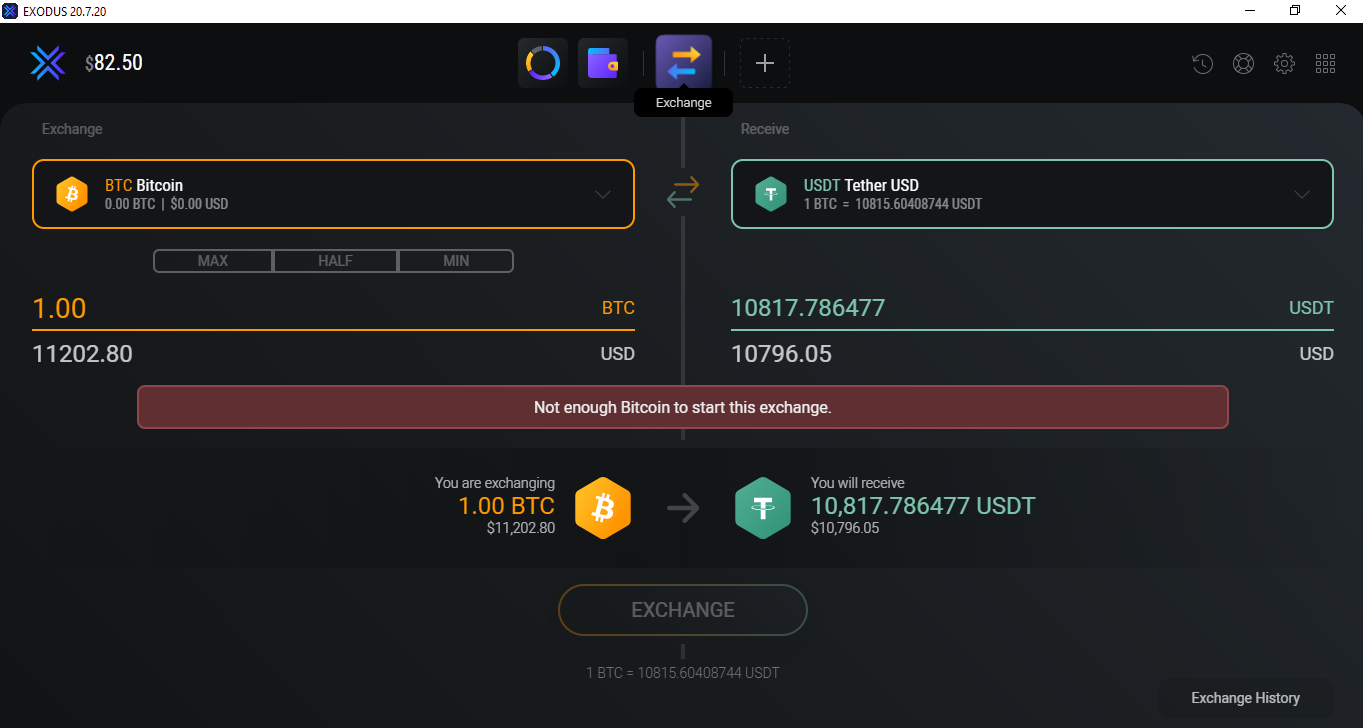The height and width of the screenshot is (728, 1363).
Task: Open the Portfolio donut chart icon
Action: click(543, 63)
